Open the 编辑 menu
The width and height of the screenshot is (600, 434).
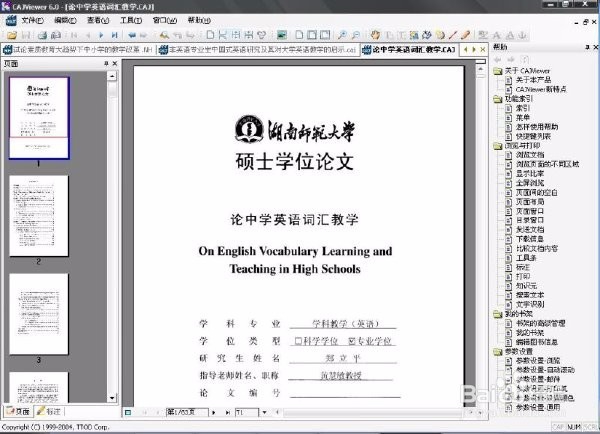coord(65,20)
